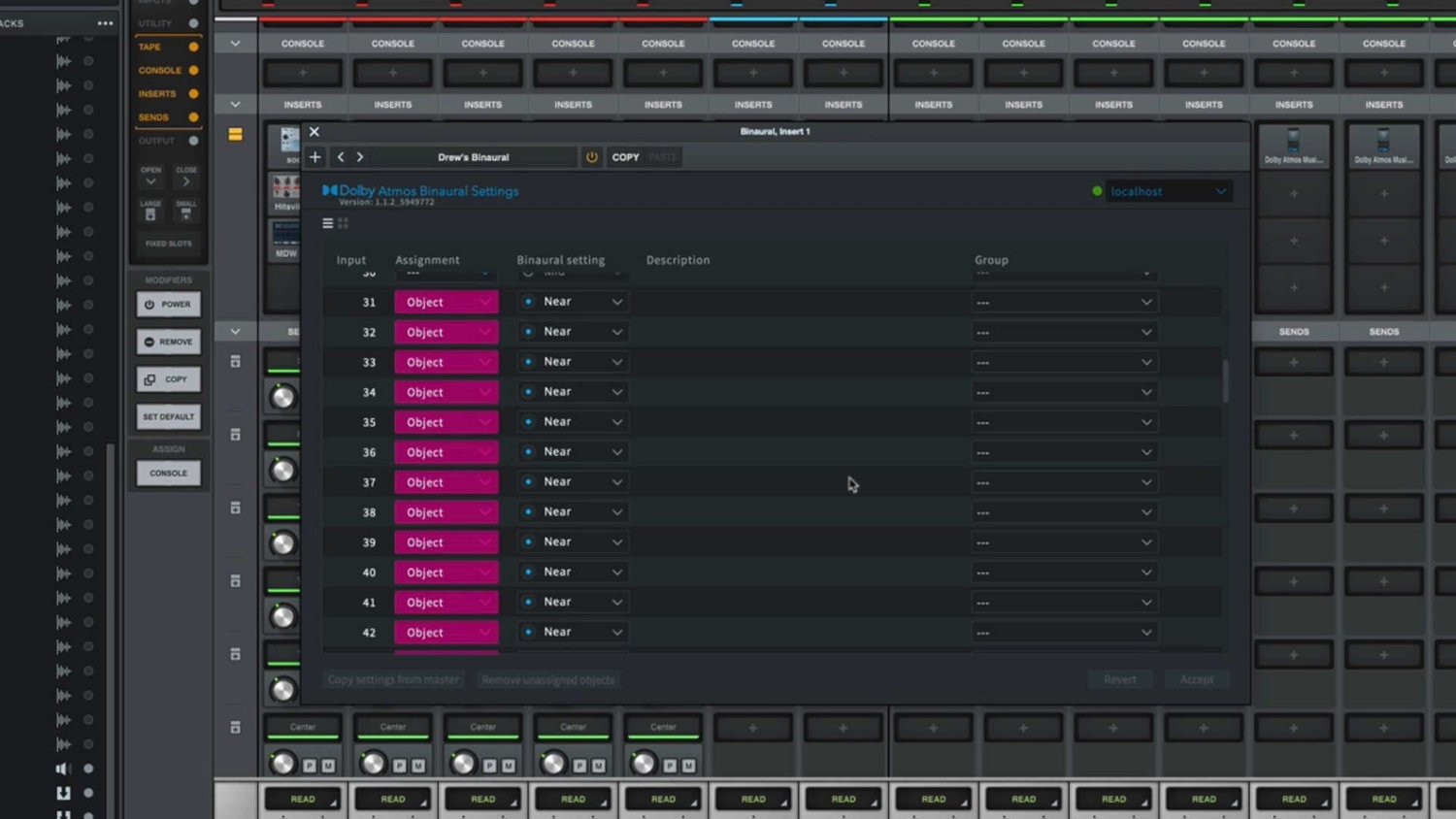Toggle mute on the first Center send
This screenshot has width=1456, height=819.
click(328, 765)
